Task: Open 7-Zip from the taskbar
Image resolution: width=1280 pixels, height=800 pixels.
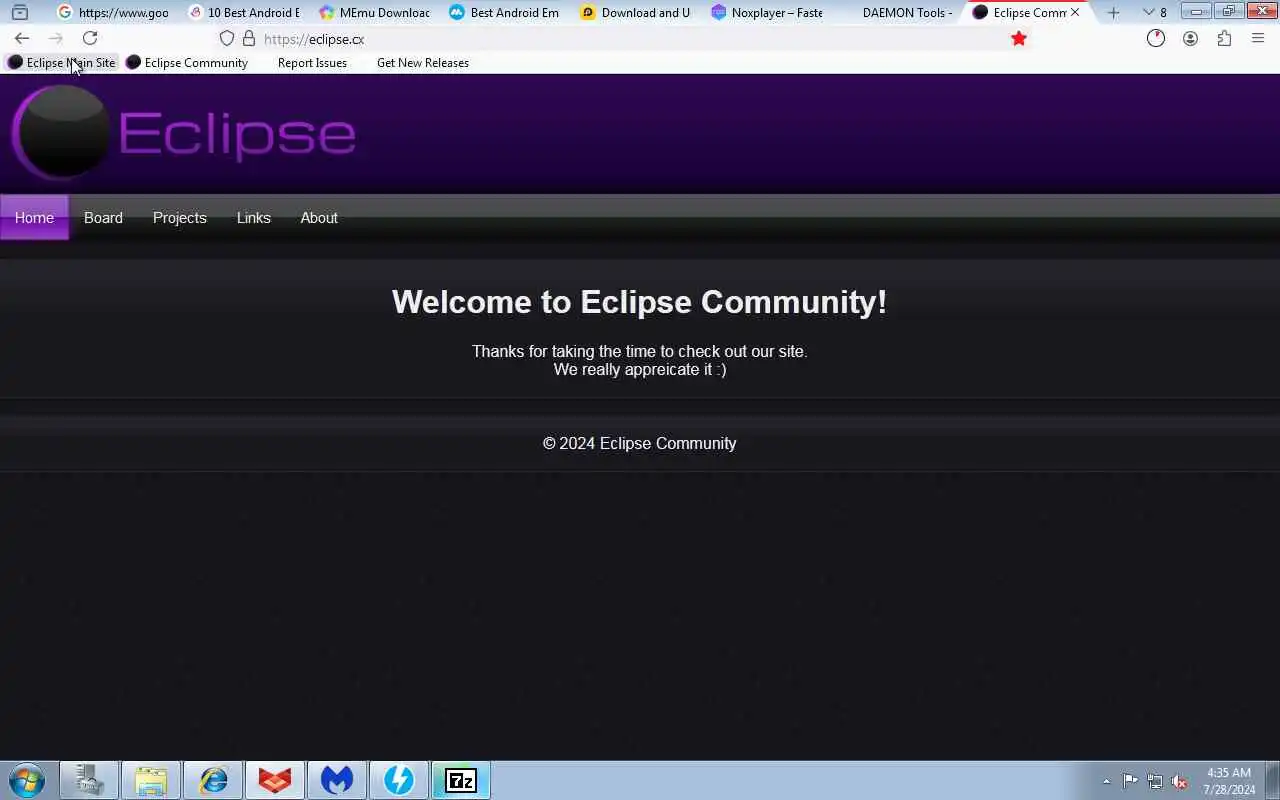Action: (461, 780)
